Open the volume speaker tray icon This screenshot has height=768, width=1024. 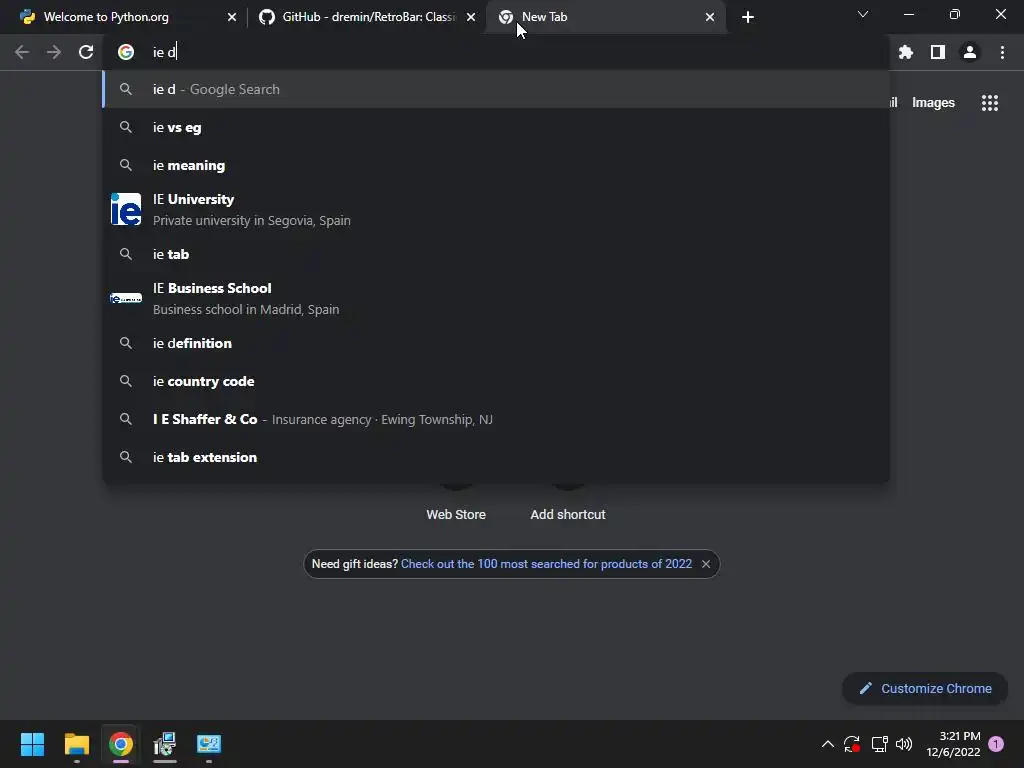[x=904, y=744]
